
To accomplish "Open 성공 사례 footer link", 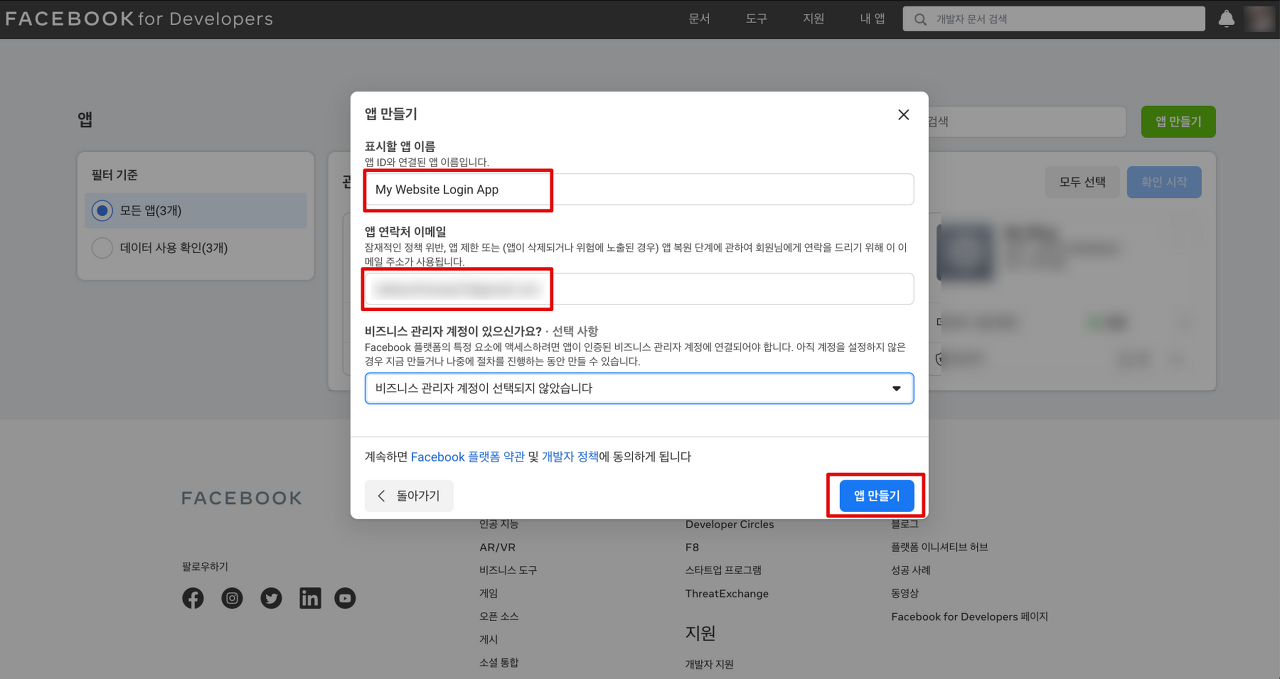I will 911,570.
